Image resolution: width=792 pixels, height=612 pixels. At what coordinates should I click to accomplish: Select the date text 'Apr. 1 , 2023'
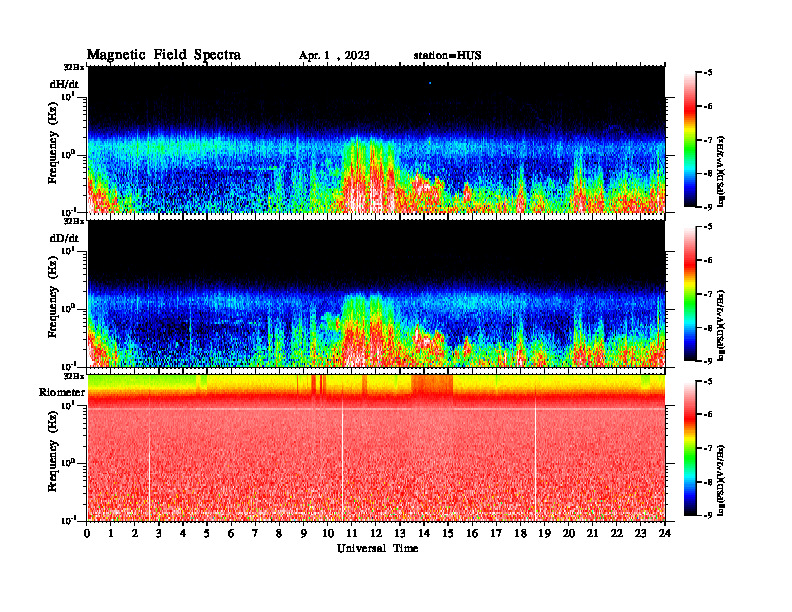[334, 56]
